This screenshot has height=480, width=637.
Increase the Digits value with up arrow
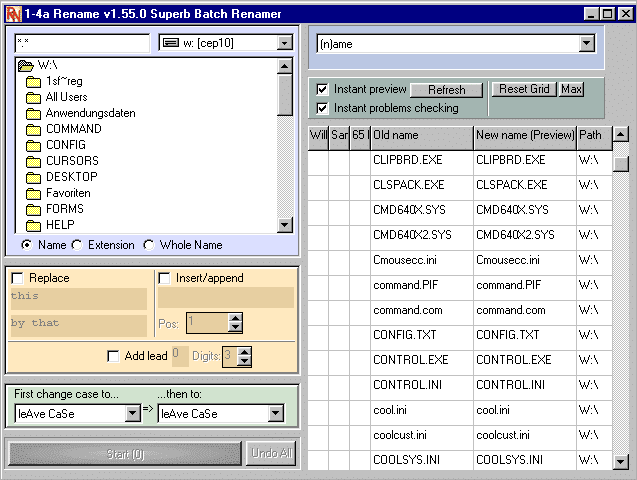tap(244, 352)
